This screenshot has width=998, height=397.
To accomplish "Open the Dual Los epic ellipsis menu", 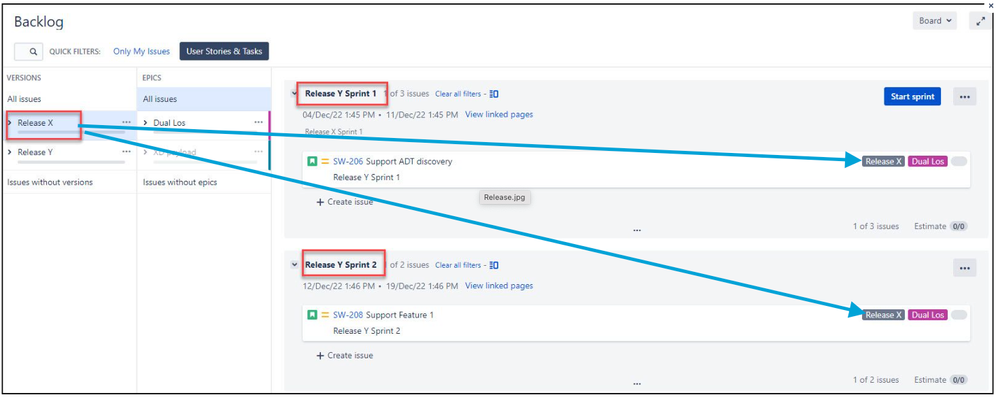I will point(258,122).
